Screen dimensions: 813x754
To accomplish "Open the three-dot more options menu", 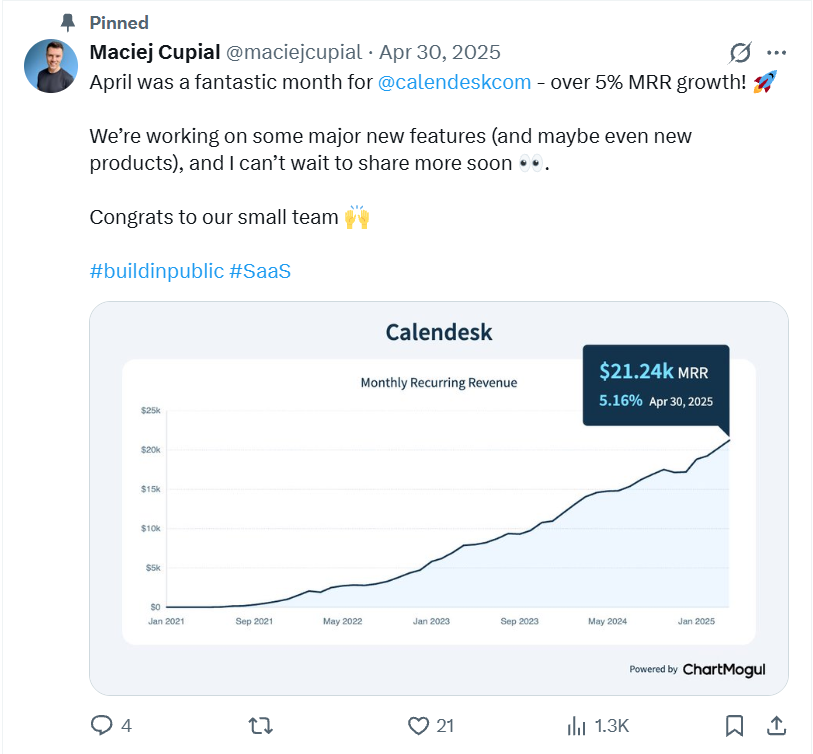I will tap(774, 53).
